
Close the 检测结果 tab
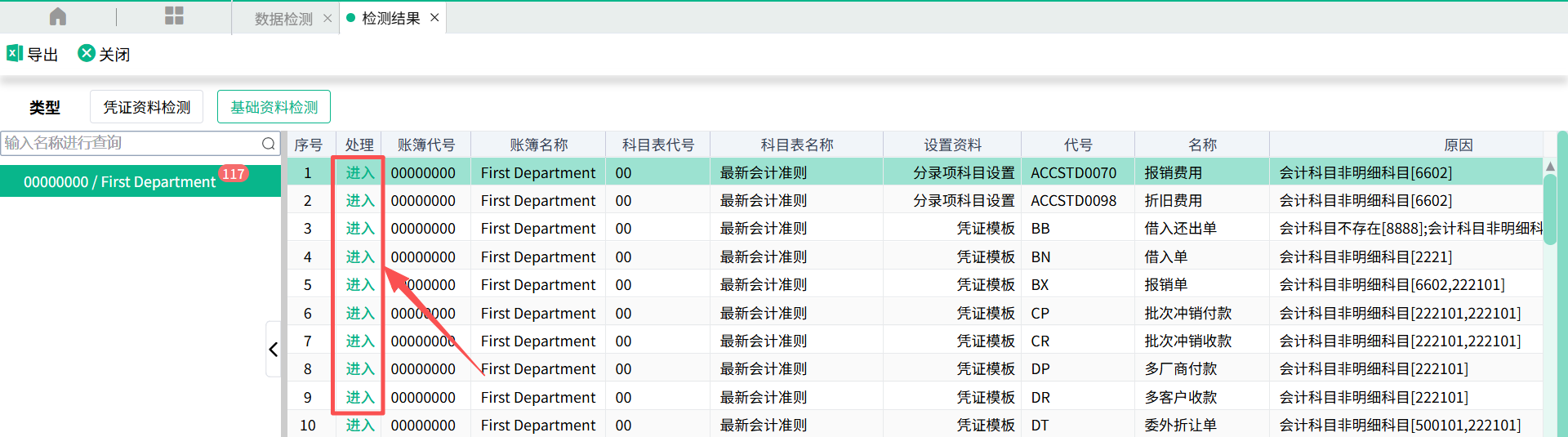coord(434,18)
